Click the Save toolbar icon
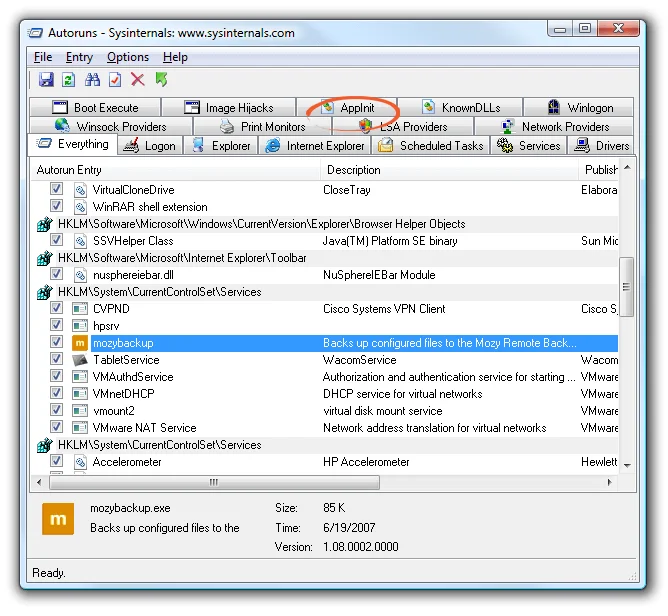This screenshot has width=668, height=616. 46,80
